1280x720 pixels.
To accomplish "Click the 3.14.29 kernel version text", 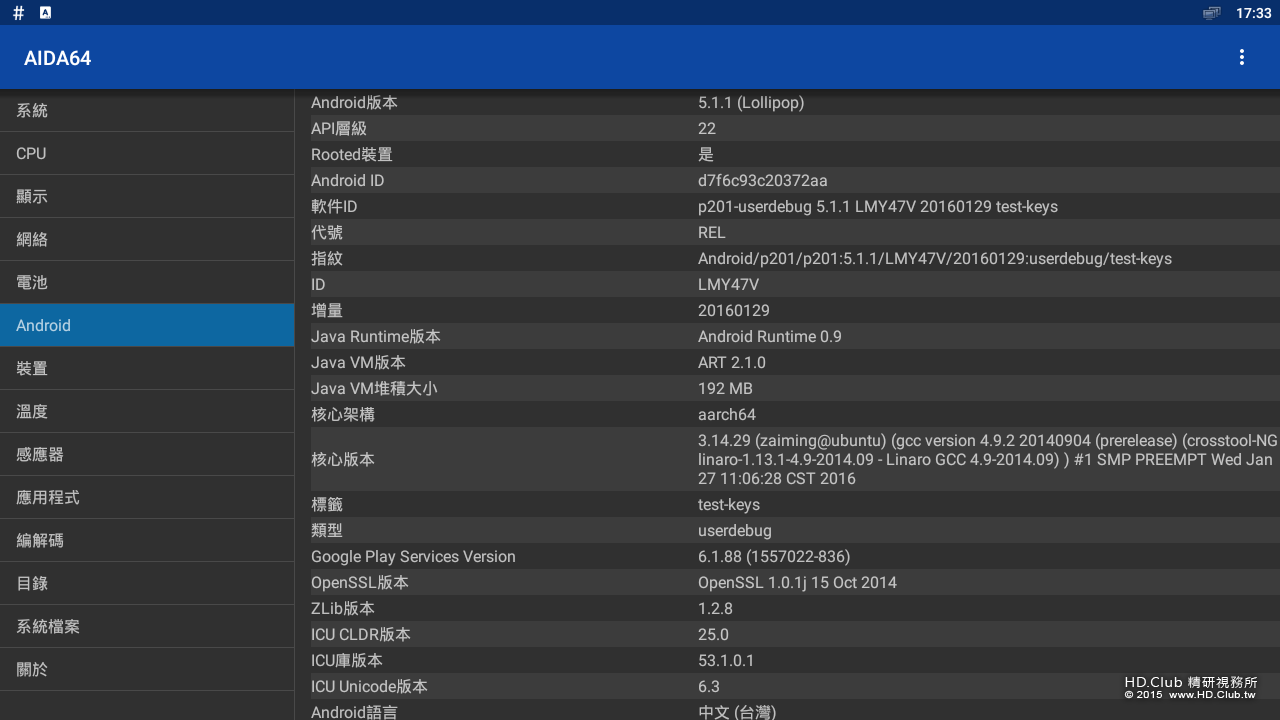I will click(988, 459).
